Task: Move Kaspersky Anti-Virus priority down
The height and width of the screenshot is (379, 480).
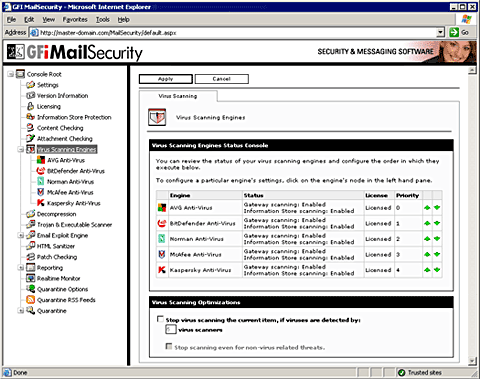Action: (437, 270)
